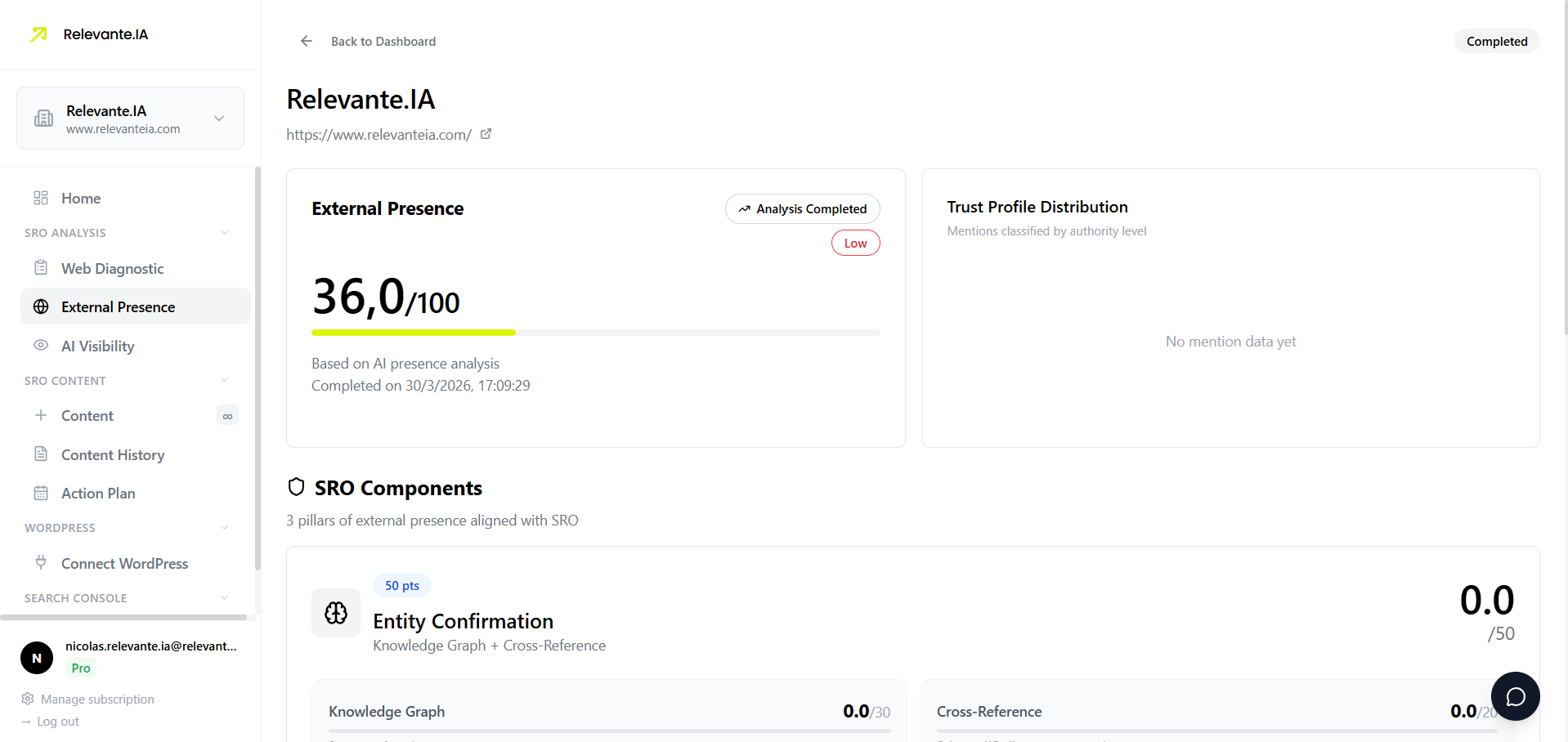This screenshot has height=742, width=1568.
Task: Follow the relevanteia.com website link
Action: pos(379,135)
